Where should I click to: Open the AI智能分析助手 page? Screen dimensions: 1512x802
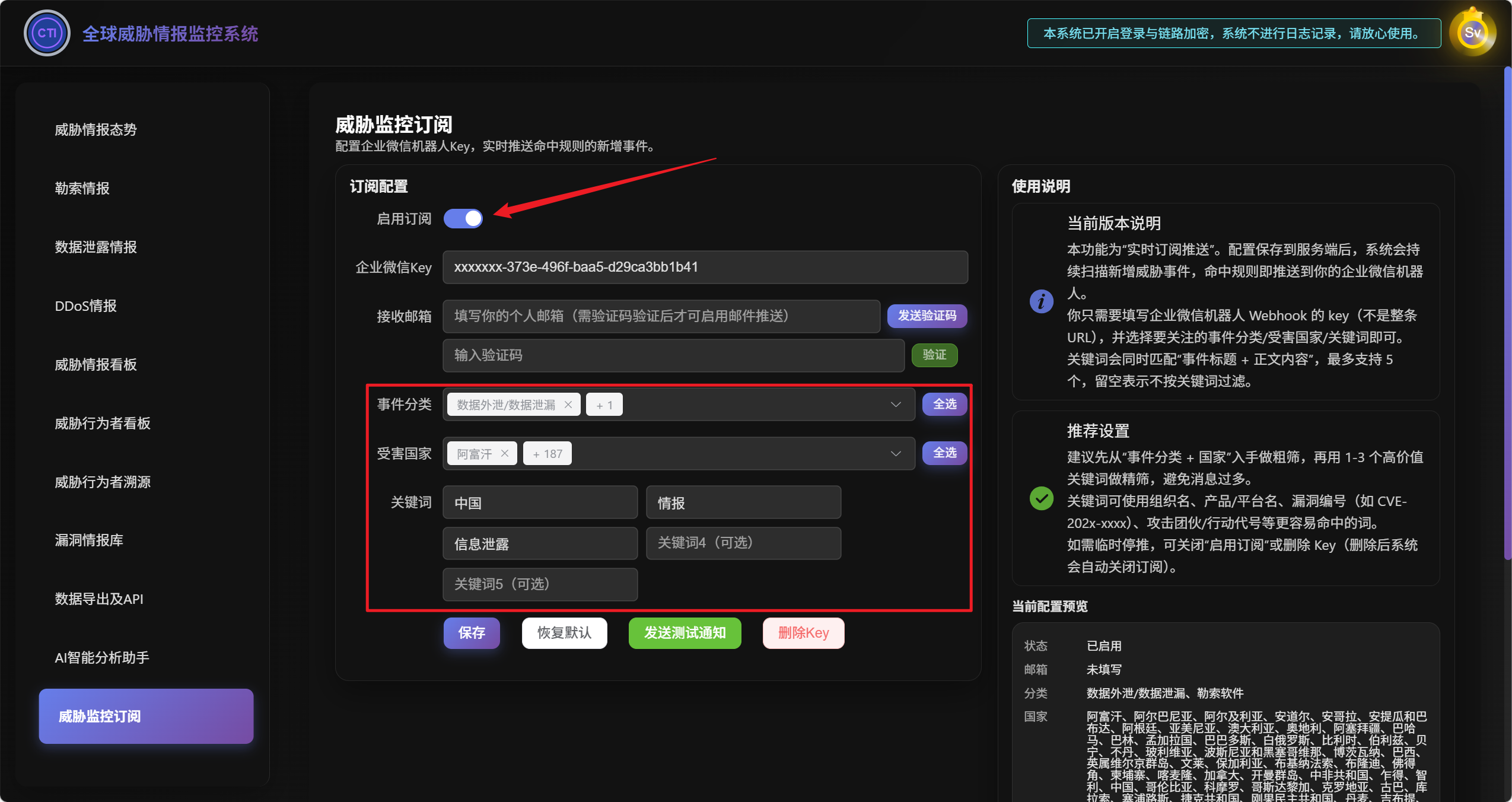click(x=102, y=657)
